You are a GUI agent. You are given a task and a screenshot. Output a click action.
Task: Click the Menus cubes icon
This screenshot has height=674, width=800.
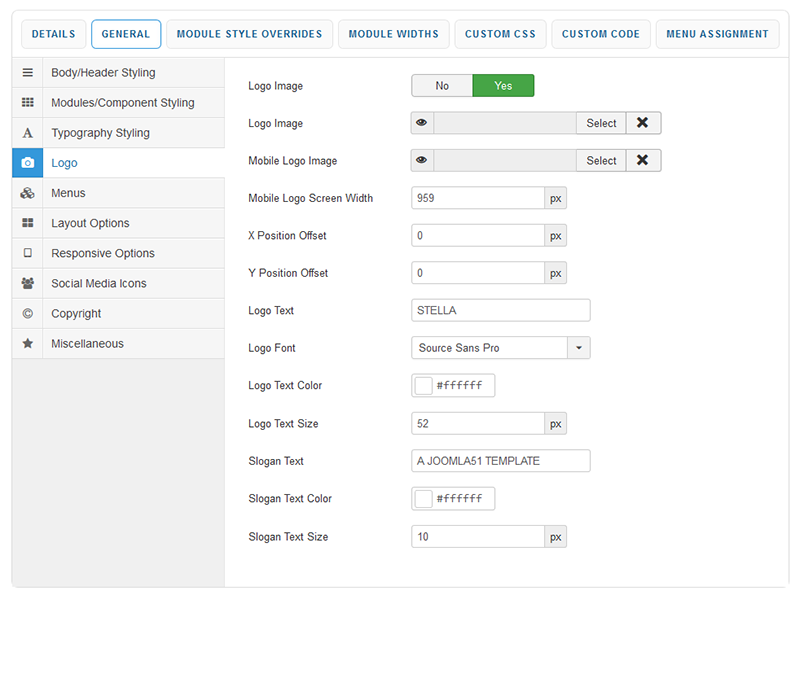(27, 193)
